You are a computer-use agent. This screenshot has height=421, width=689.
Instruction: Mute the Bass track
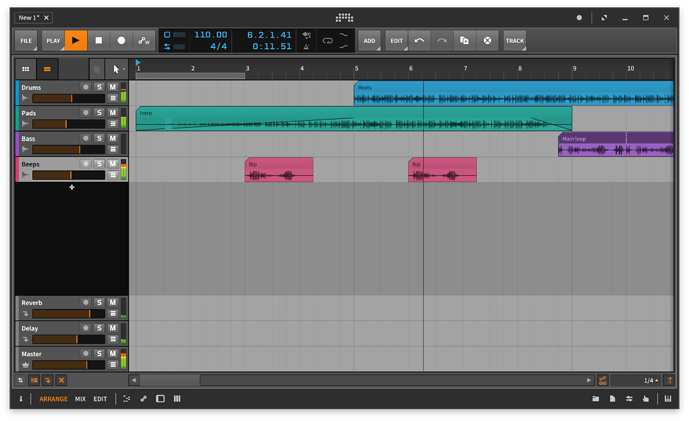click(113, 138)
